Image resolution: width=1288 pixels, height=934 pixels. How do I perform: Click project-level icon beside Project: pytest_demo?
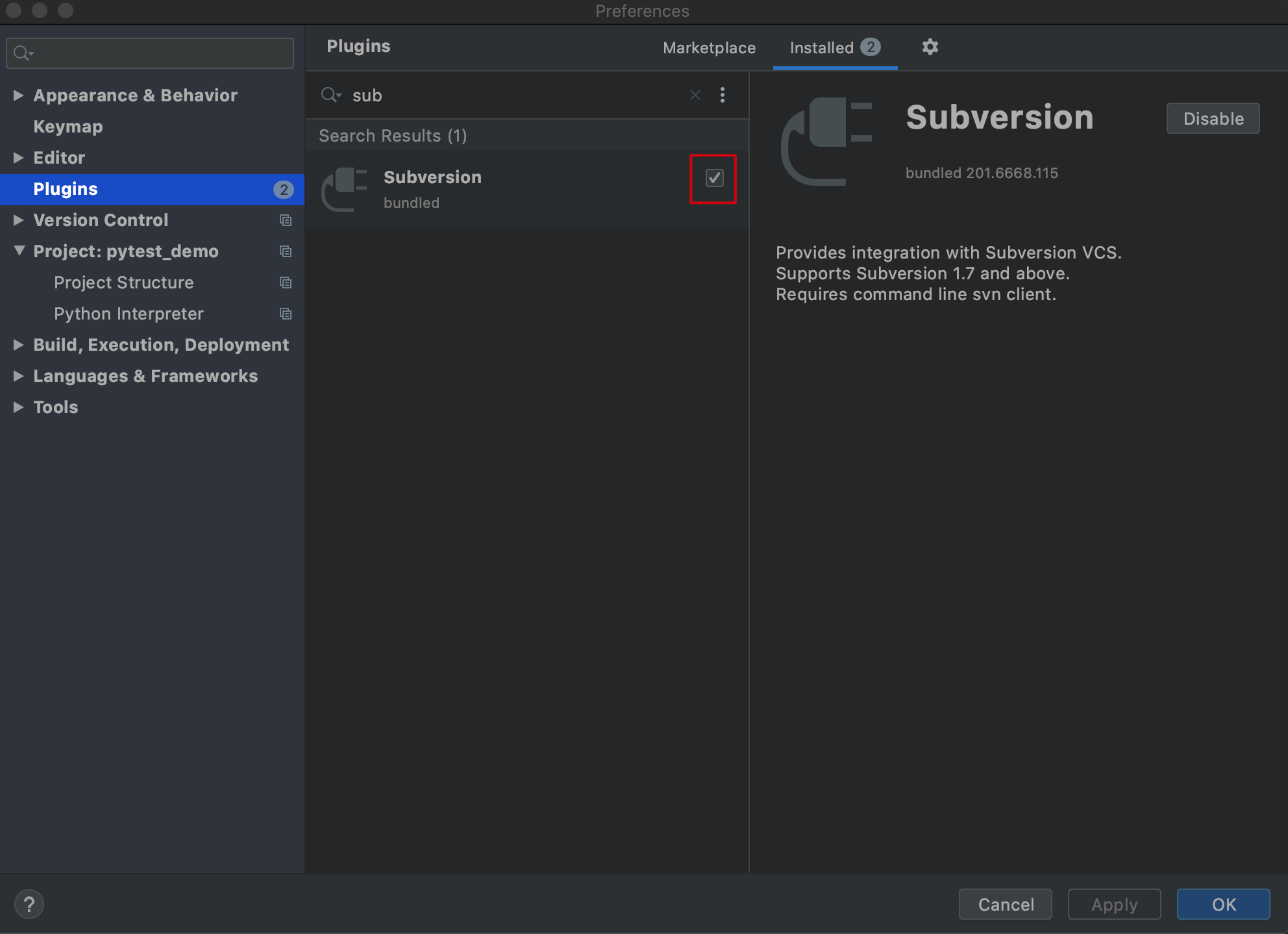pos(286,251)
